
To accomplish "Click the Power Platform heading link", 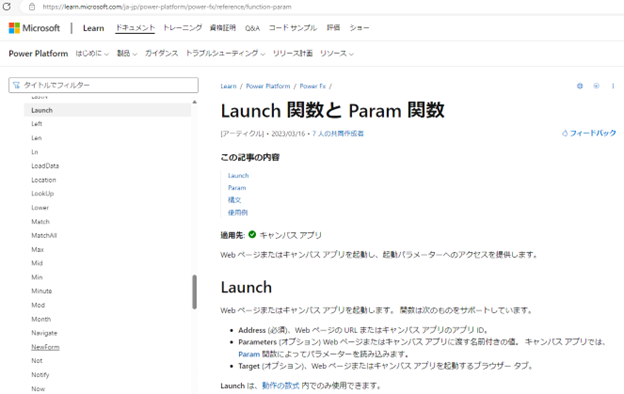I will [38, 53].
